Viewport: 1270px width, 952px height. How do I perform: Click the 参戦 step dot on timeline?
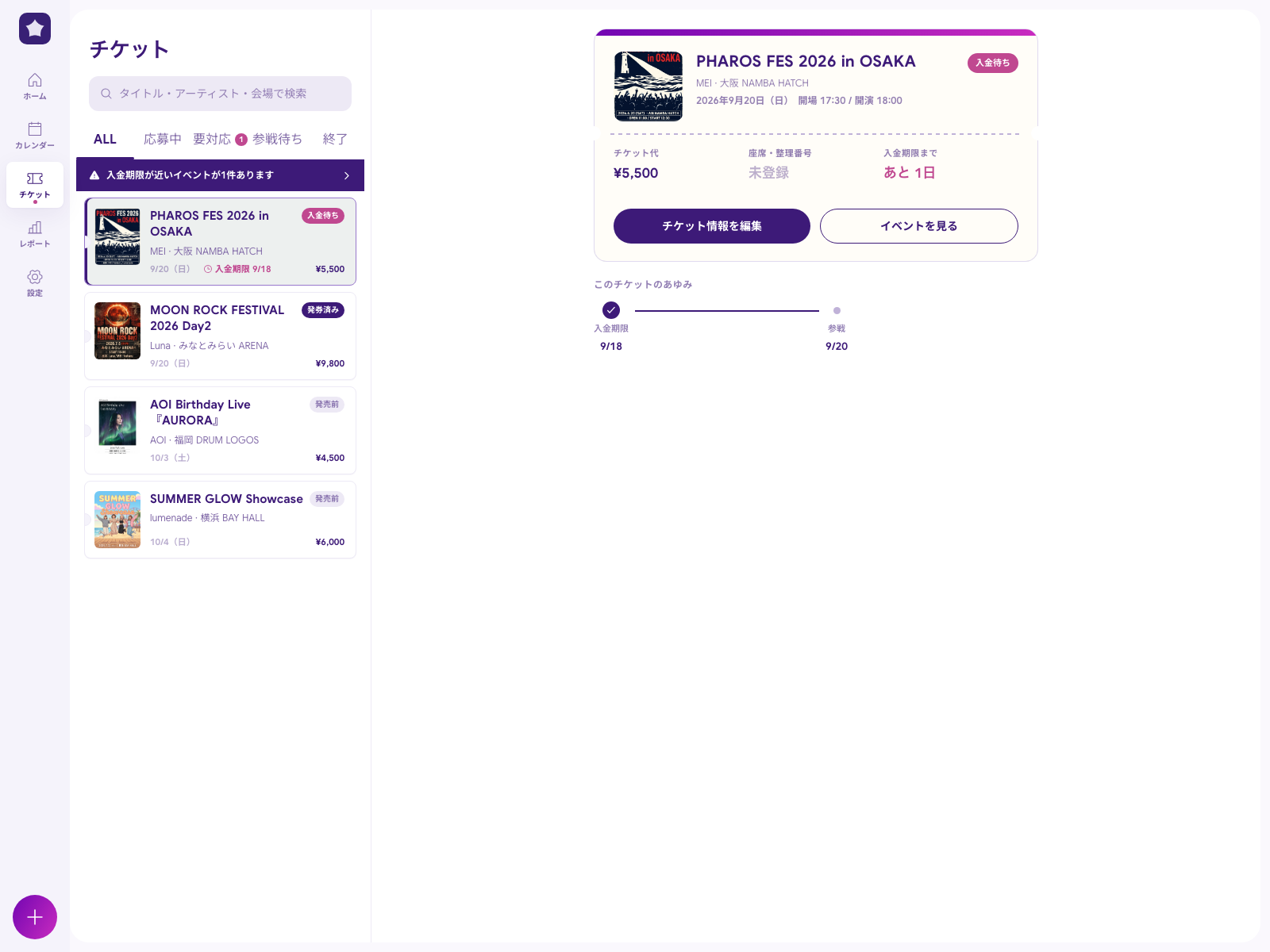[x=837, y=310]
